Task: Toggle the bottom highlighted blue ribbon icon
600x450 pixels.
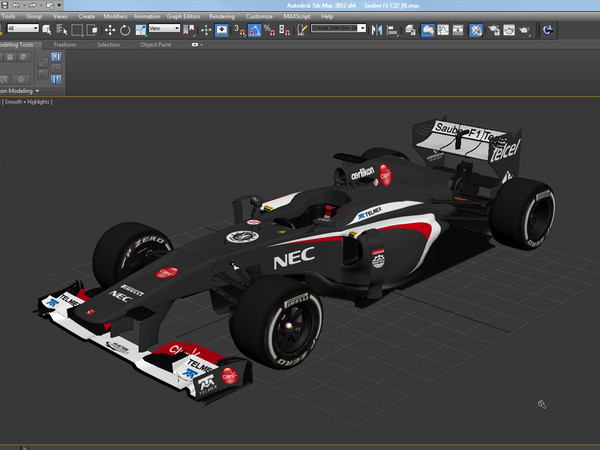Action: point(56,79)
